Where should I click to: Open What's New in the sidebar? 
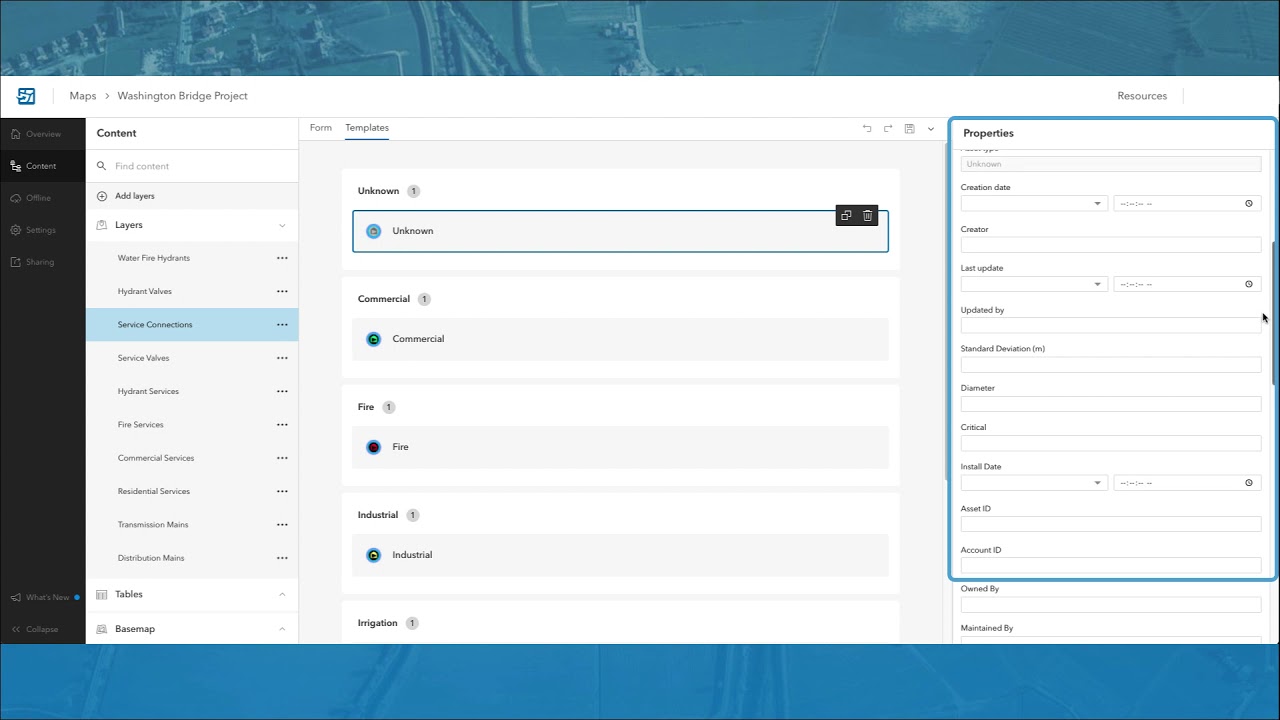click(x=43, y=597)
